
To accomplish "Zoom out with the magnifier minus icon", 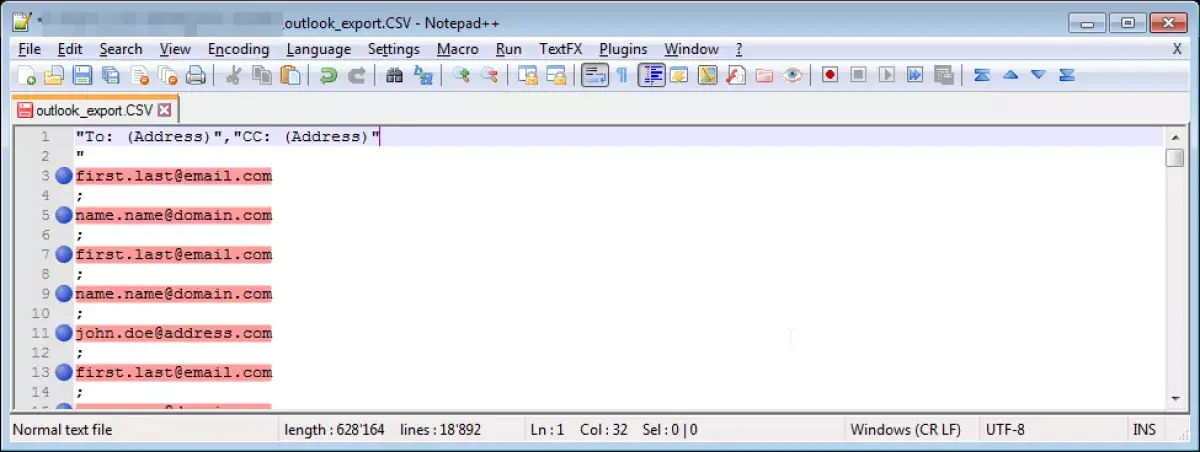I will tap(489, 75).
